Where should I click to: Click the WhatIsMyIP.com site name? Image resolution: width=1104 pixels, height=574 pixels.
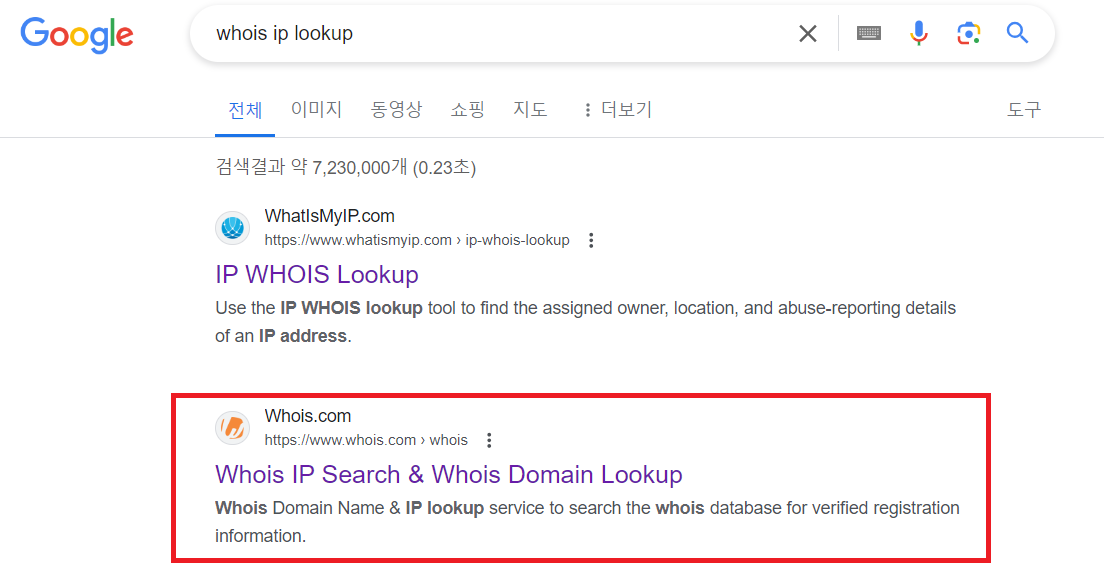click(330, 216)
